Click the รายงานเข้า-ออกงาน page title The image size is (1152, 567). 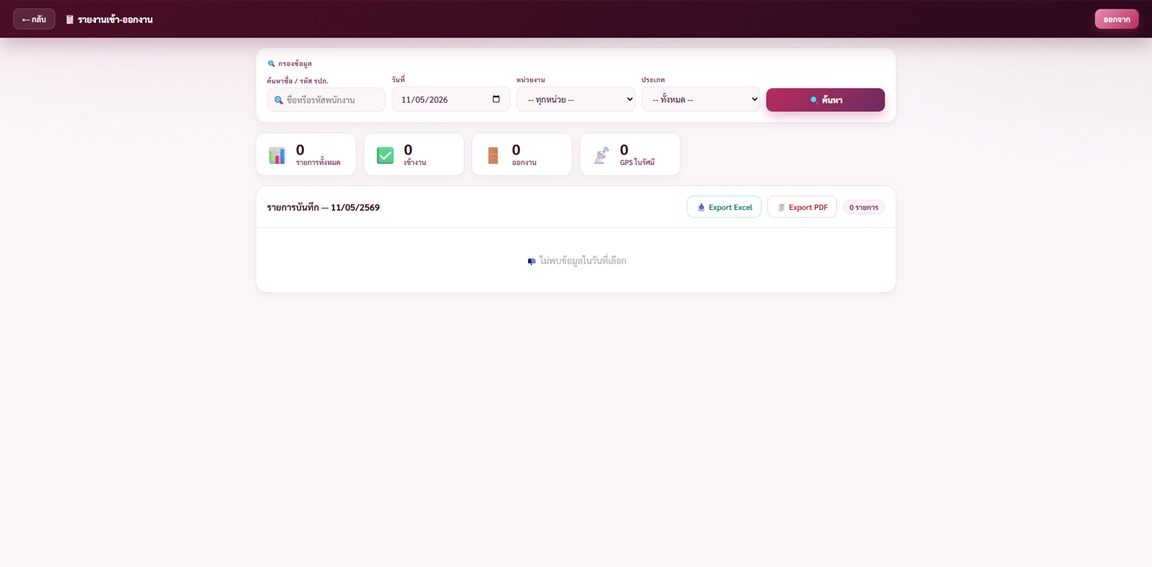[115, 20]
